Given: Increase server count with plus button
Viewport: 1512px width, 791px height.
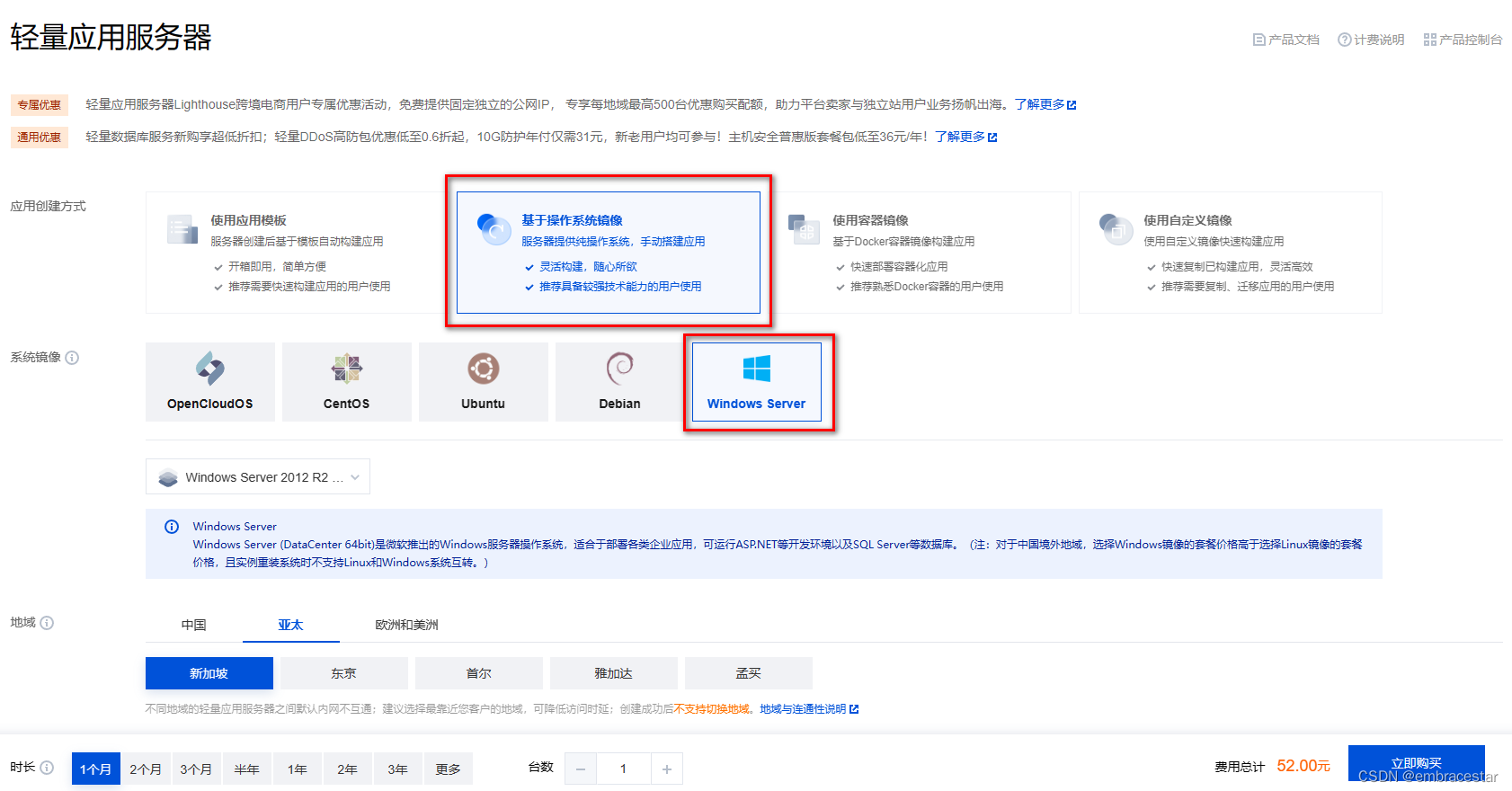Looking at the screenshot, I should 667,769.
